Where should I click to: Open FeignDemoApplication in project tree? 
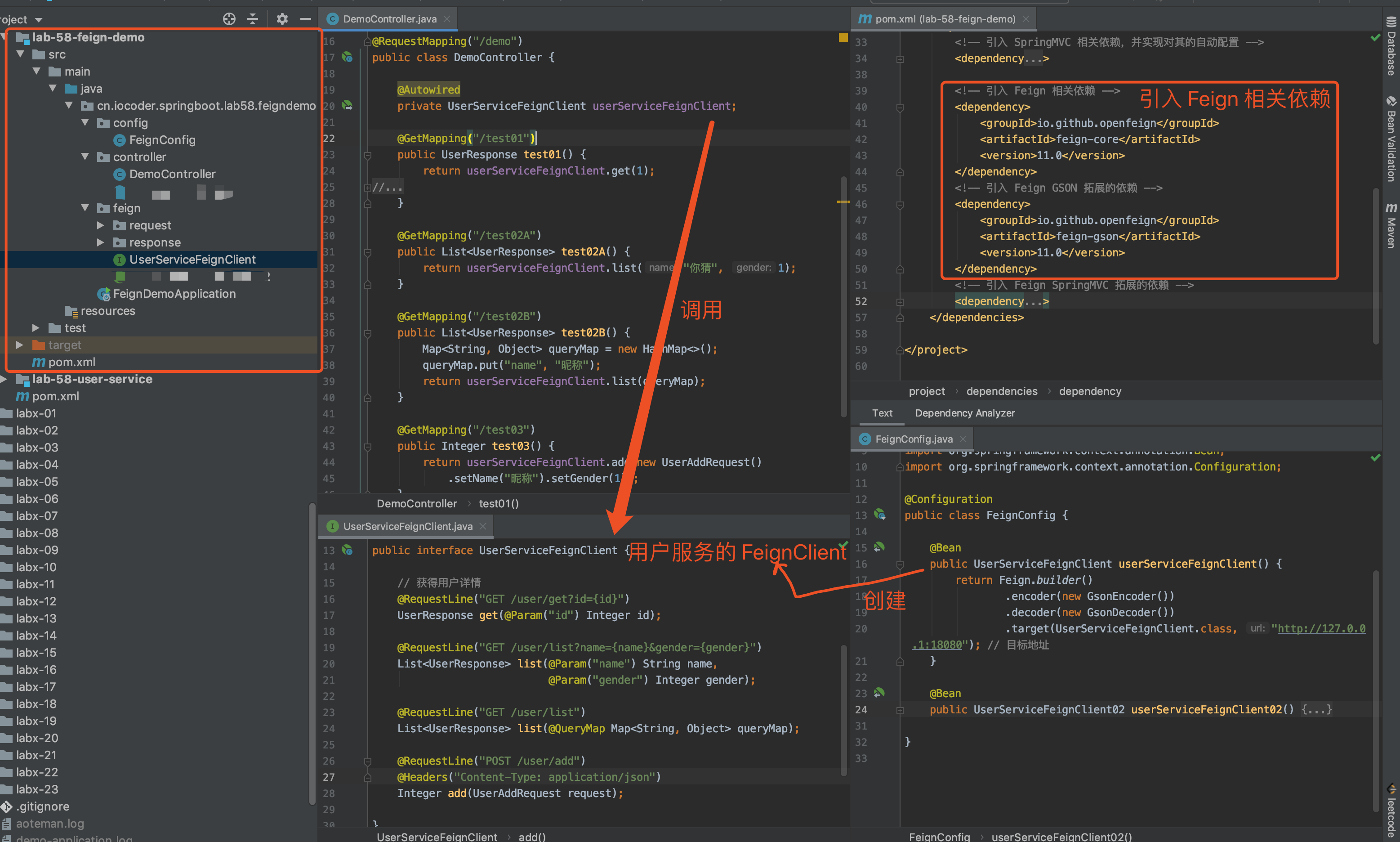coord(174,294)
